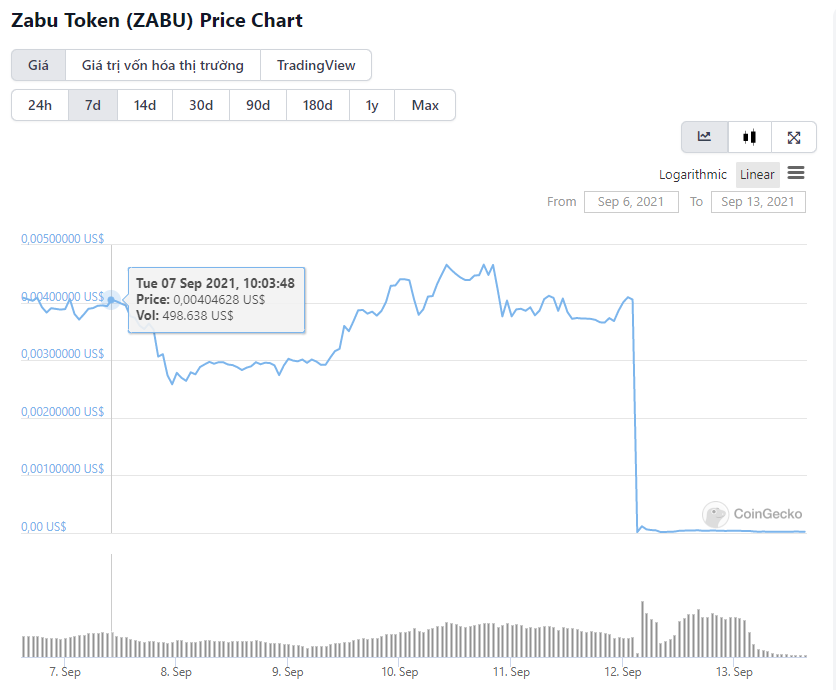Choose 90d range button
Image resolution: width=836 pixels, height=690 pixels.
[258, 105]
